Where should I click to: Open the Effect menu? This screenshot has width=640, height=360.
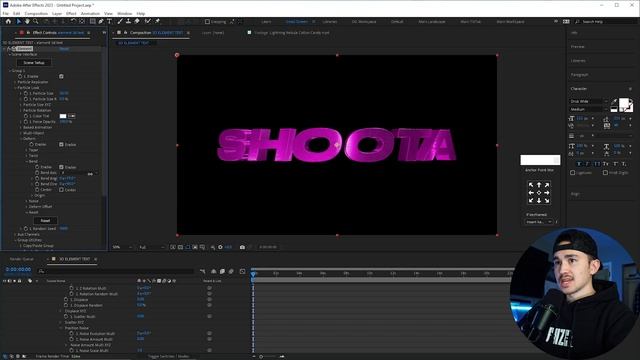tap(71, 13)
